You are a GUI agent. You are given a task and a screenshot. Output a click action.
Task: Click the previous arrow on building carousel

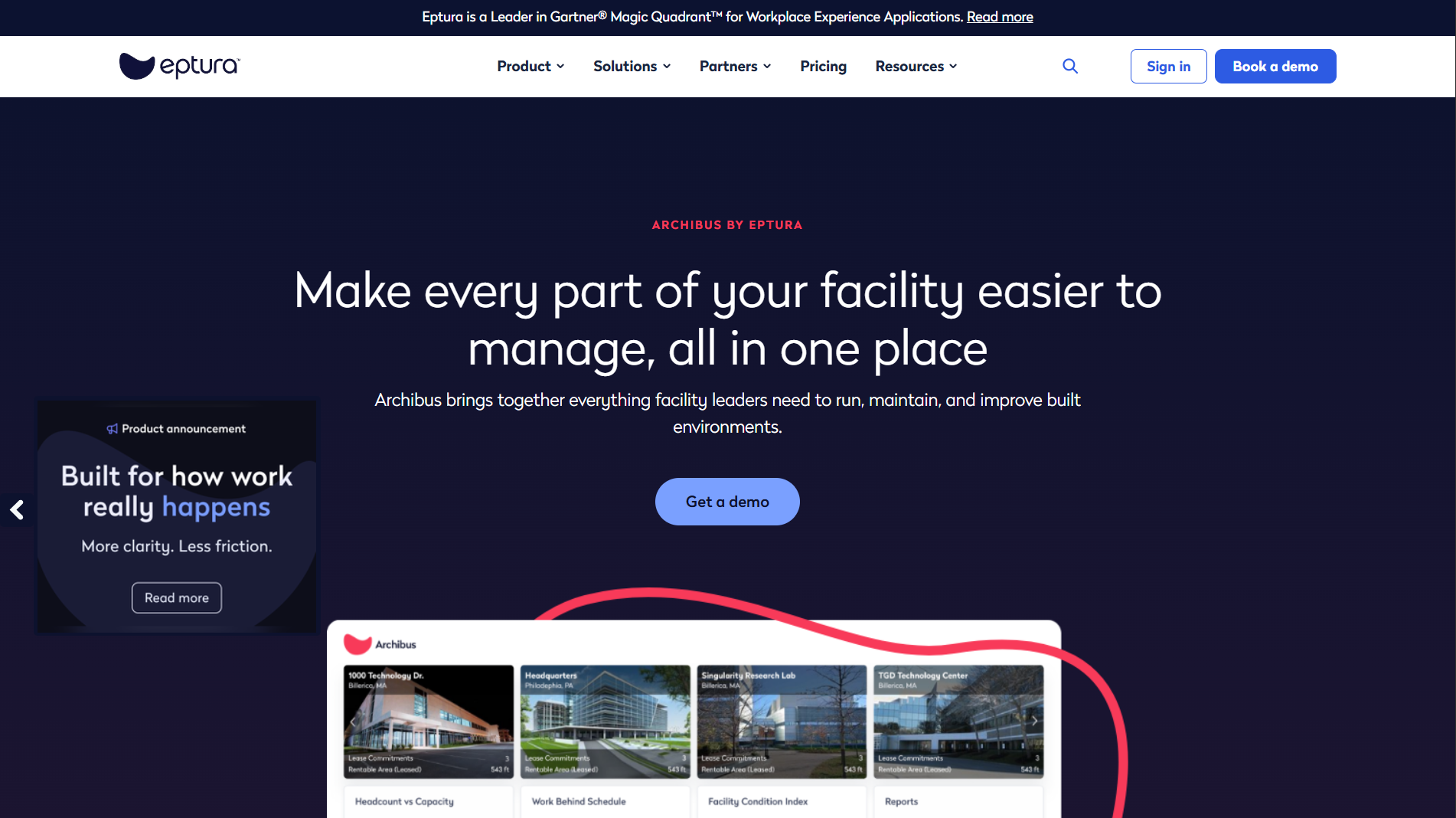click(x=354, y=721)
